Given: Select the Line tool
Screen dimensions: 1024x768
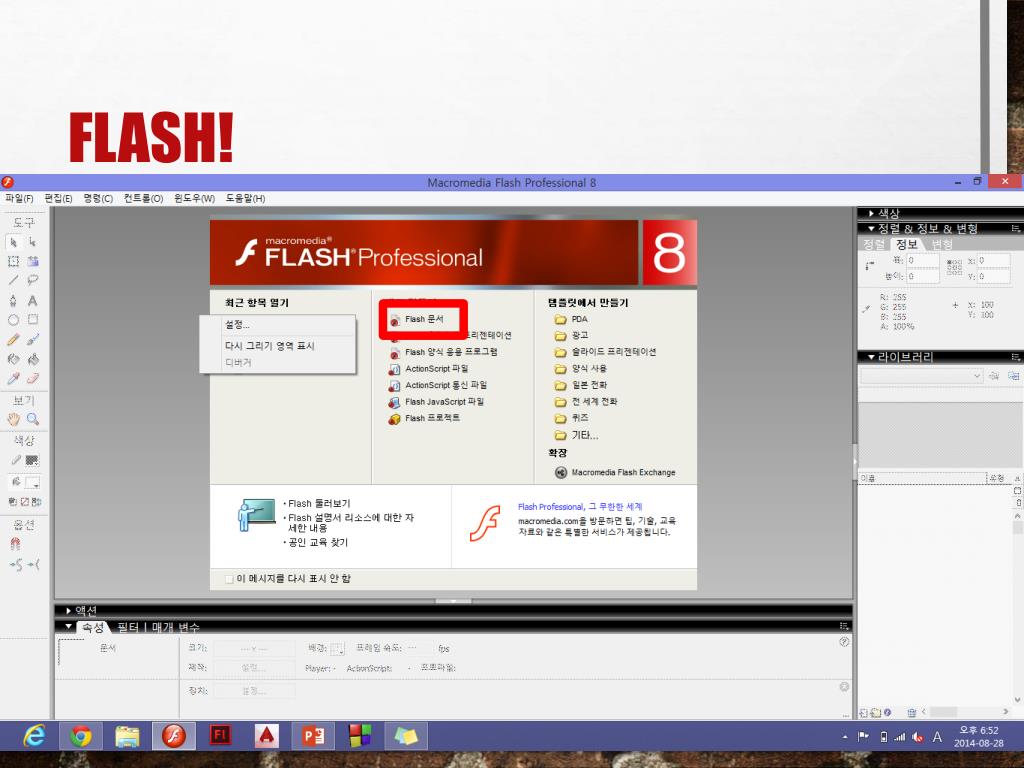Looking at the screenshot, I should click(13, 280).
